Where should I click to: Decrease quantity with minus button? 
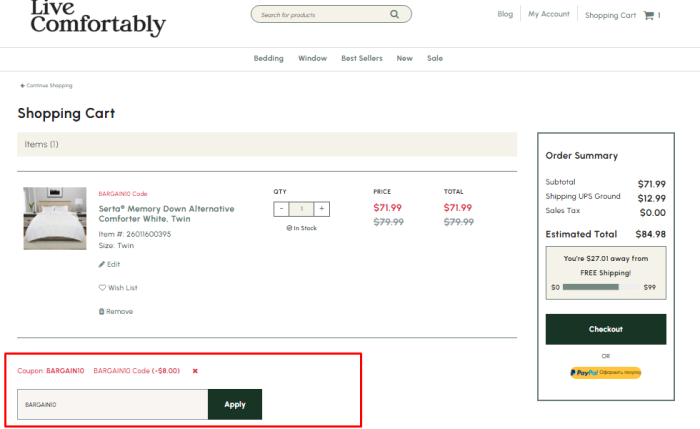(x=281, y=209)
